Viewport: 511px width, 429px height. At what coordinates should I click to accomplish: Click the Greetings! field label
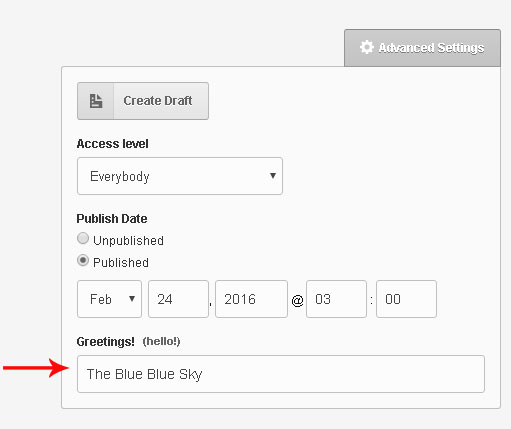[106, 342]
